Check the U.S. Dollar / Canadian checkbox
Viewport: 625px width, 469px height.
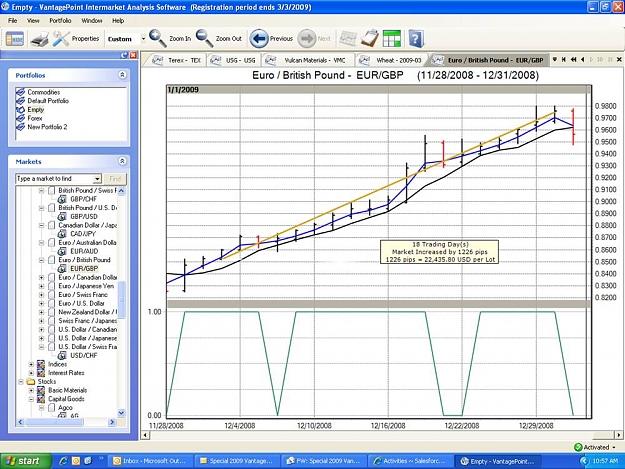click(51, 330)
